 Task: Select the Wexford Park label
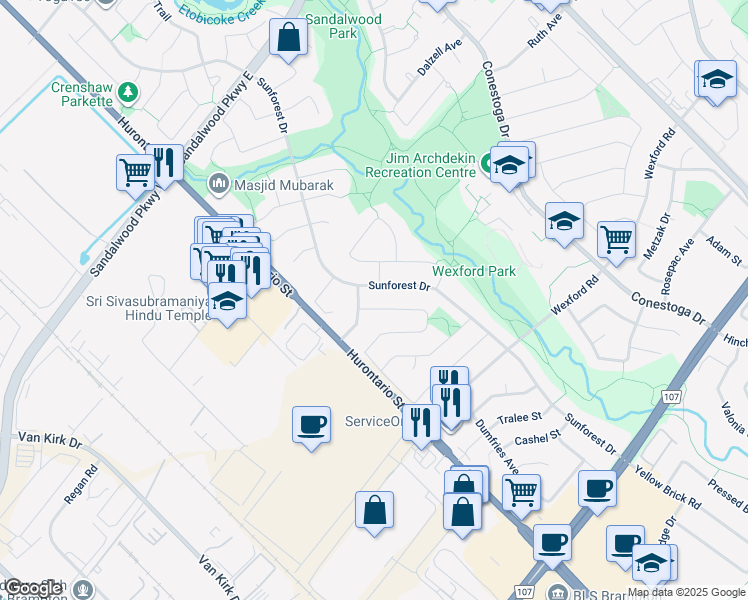(474, 271)
